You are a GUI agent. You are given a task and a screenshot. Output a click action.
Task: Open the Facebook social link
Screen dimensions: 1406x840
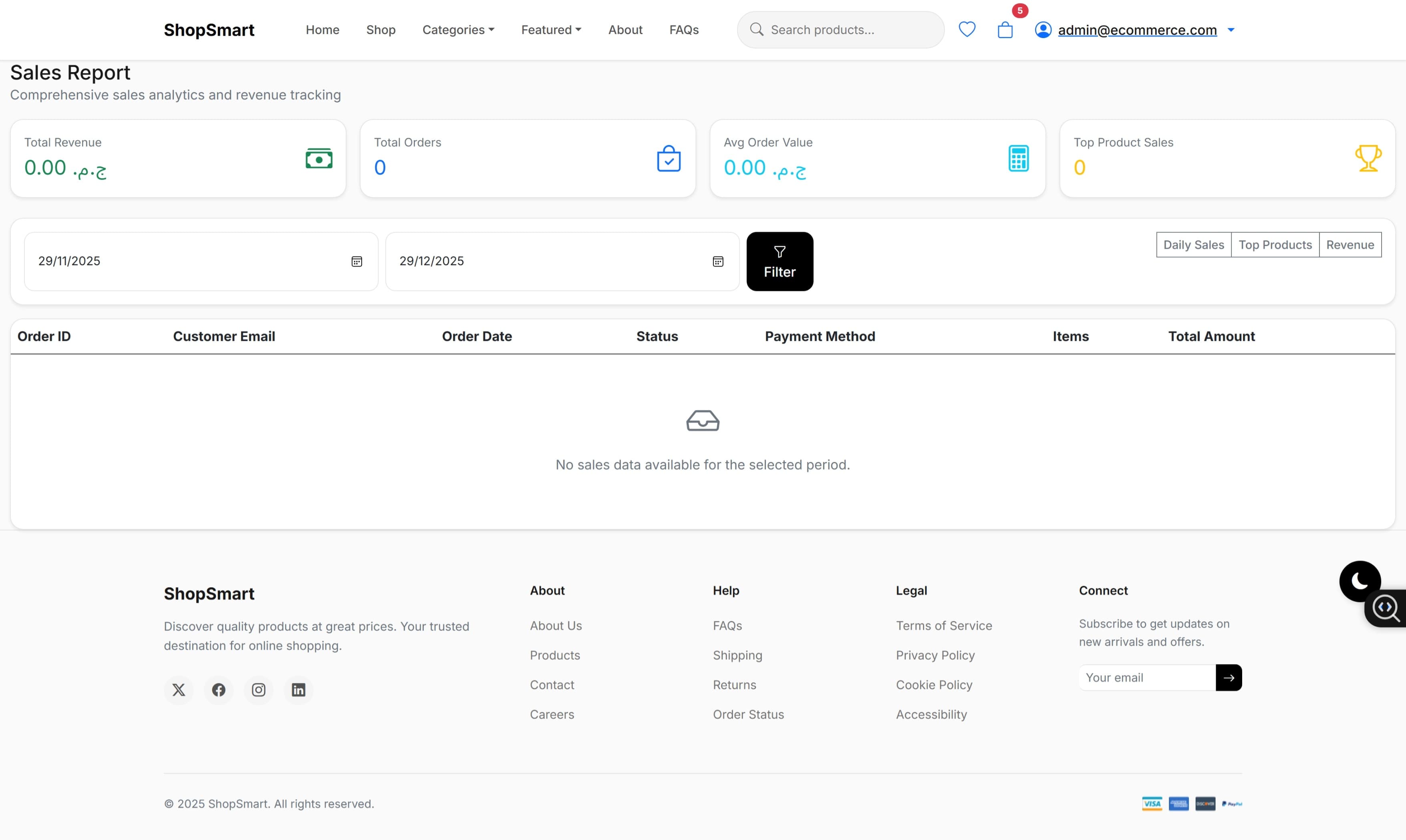219,690
